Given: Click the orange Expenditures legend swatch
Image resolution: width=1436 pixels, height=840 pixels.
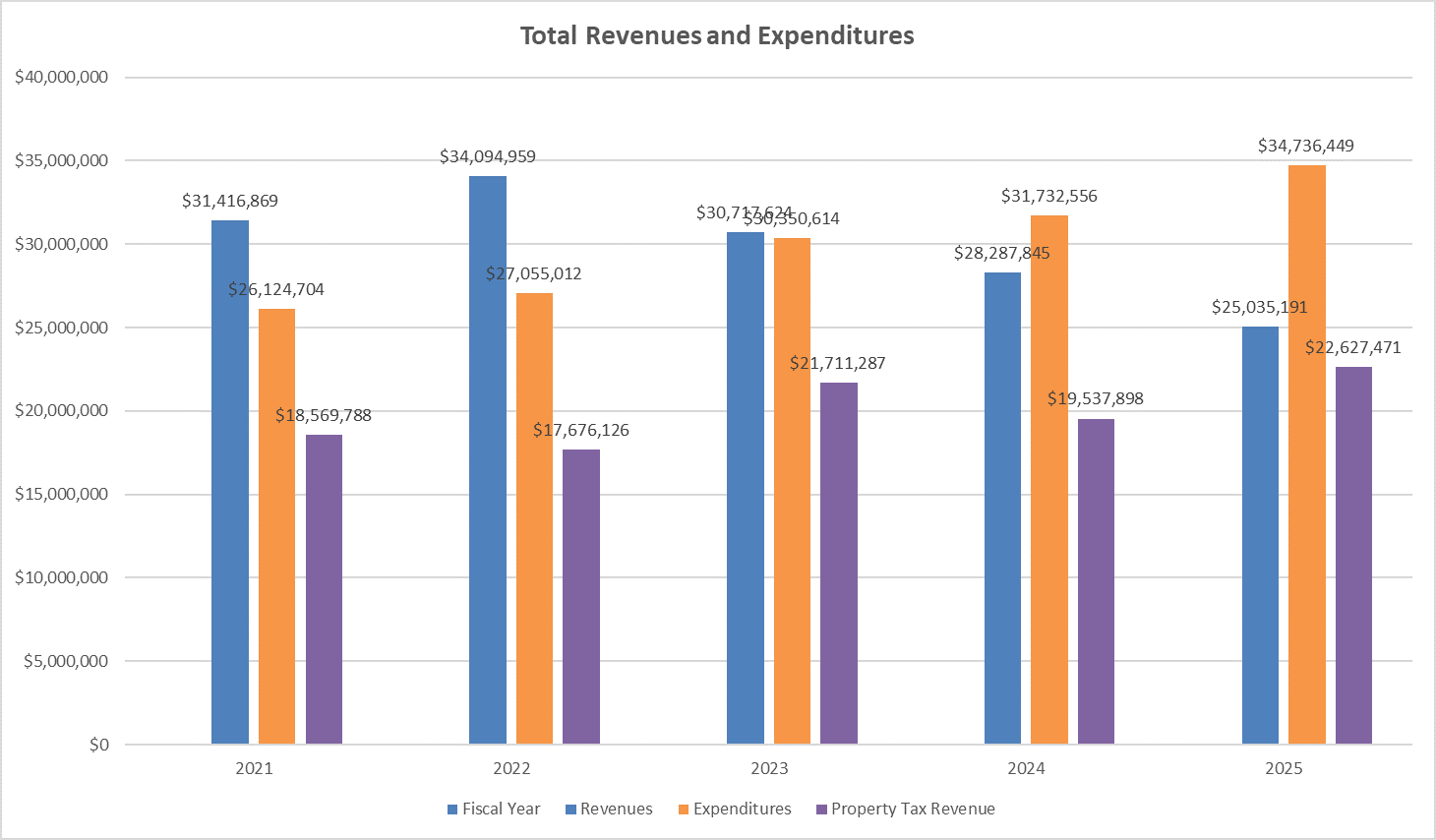Looking at the screenshot, I should (x=684, y=810).
